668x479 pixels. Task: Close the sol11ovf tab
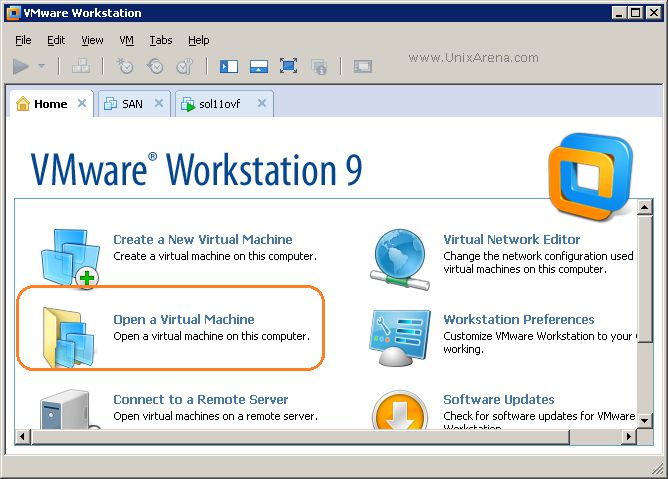click(262, 103)
